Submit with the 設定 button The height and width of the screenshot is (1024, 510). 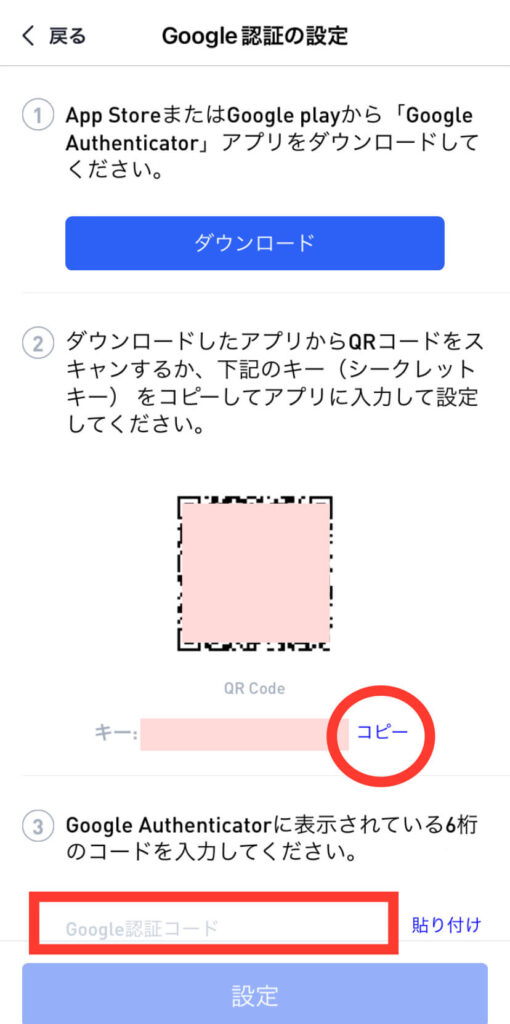(255, 993)
